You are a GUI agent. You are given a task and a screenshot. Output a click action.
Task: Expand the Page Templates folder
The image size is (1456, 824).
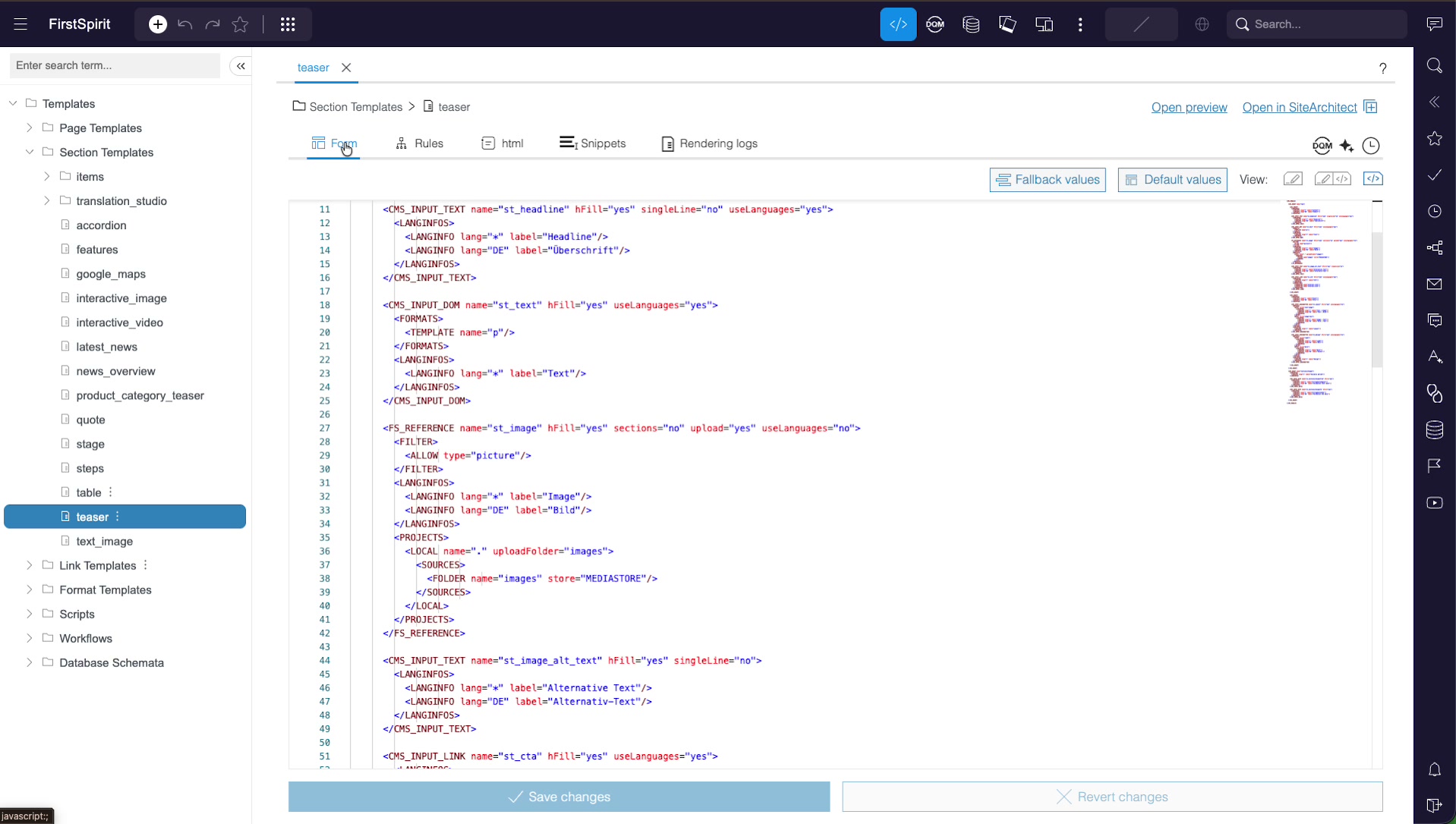(30, 127)
